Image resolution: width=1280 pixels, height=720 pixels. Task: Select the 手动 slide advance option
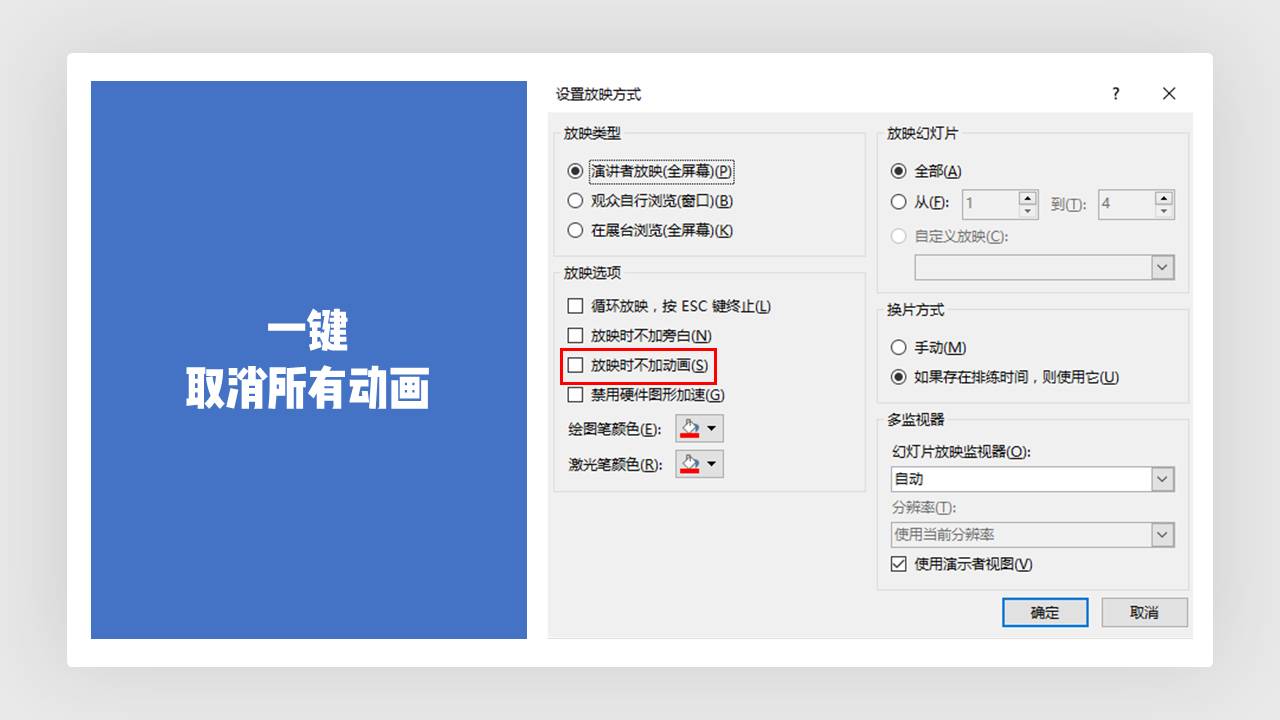(898, 347)
